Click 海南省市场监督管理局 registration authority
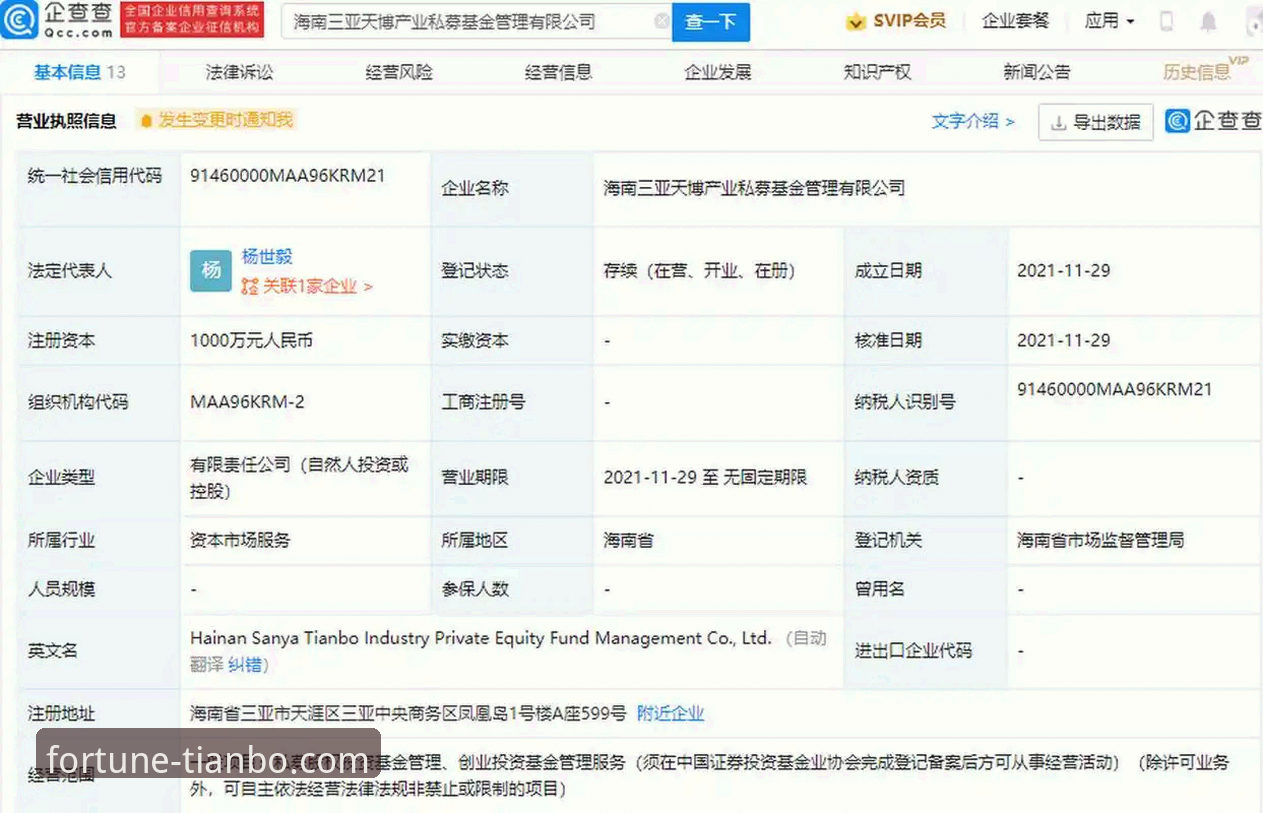Screen dimensions: 1263x813 1100,541
